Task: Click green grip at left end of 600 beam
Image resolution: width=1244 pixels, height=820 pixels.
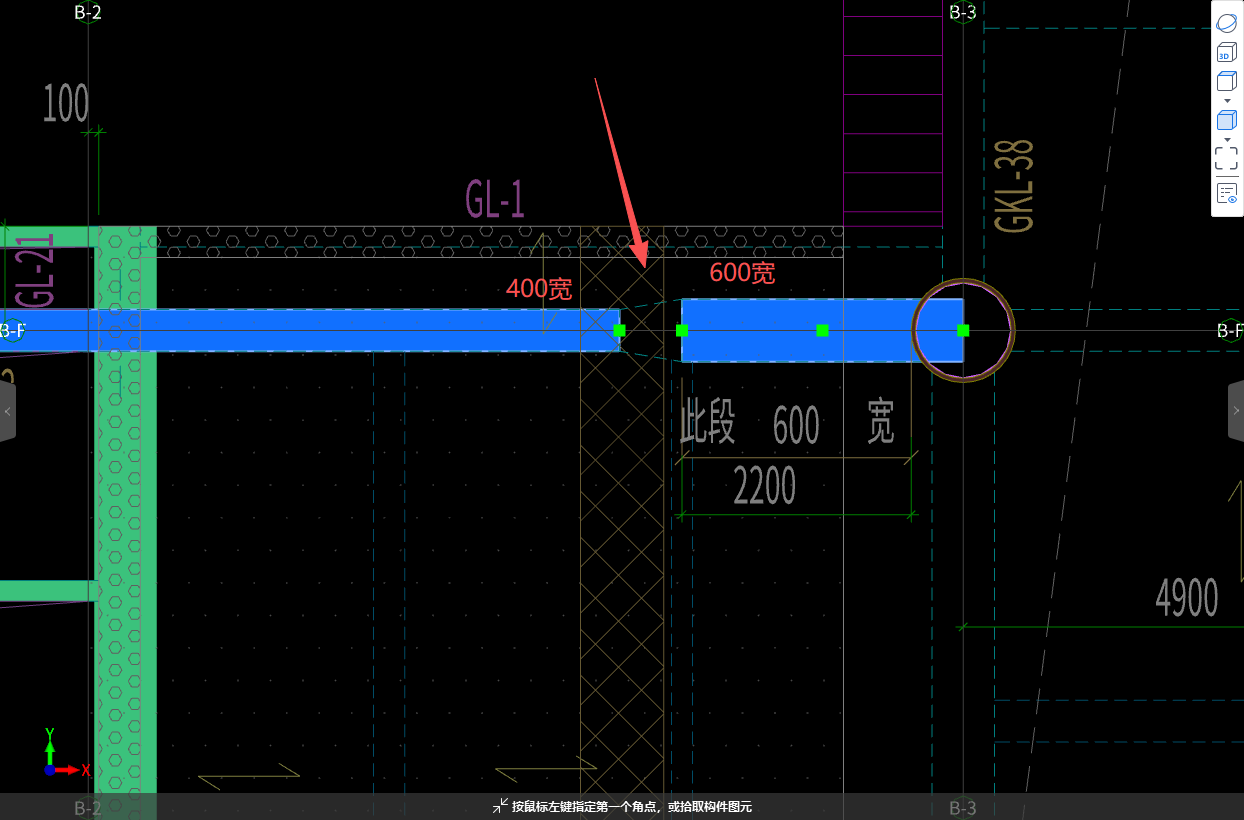Action: point(682,330)
